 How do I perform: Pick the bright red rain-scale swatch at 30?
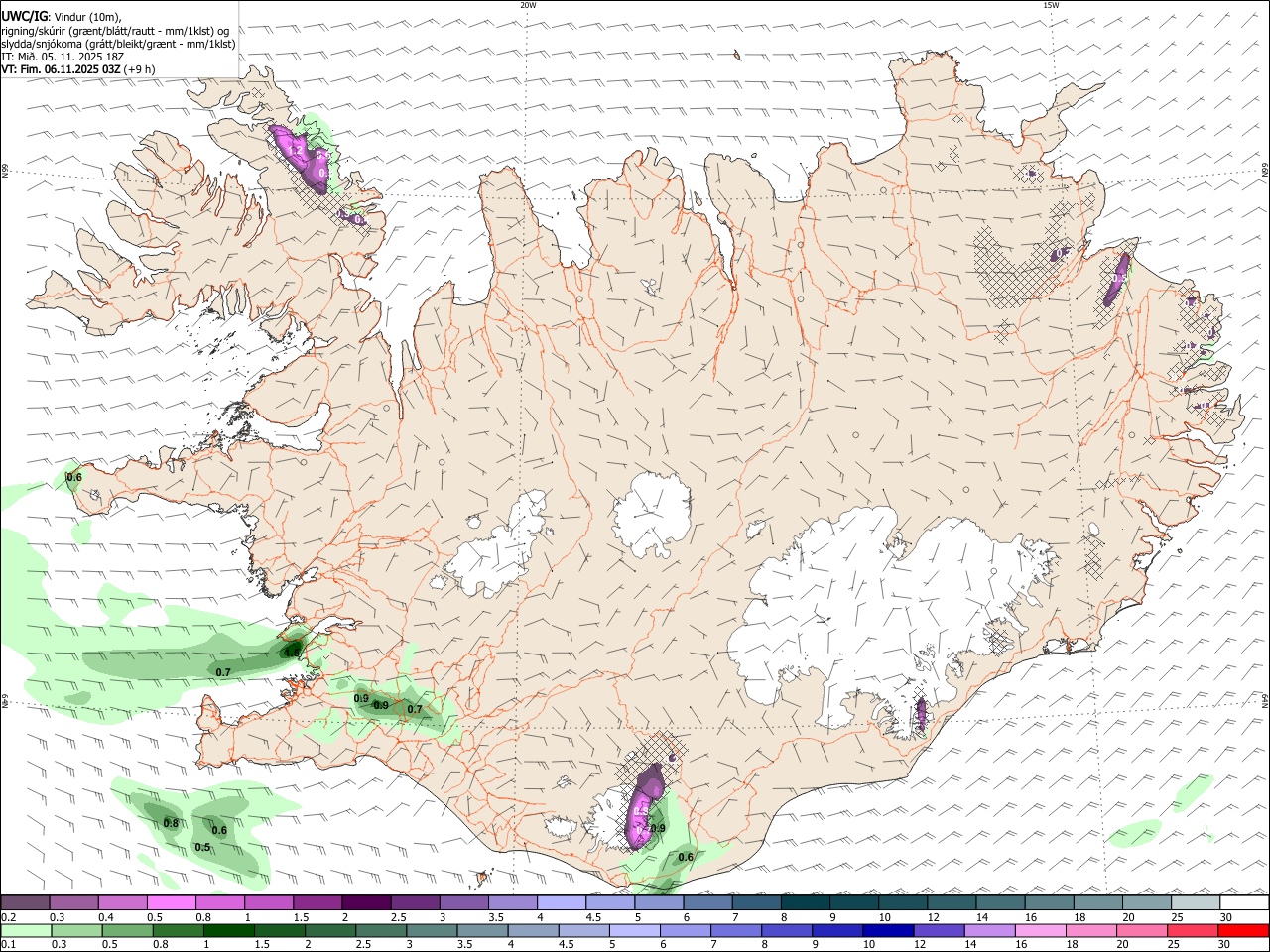[1244, 931]
